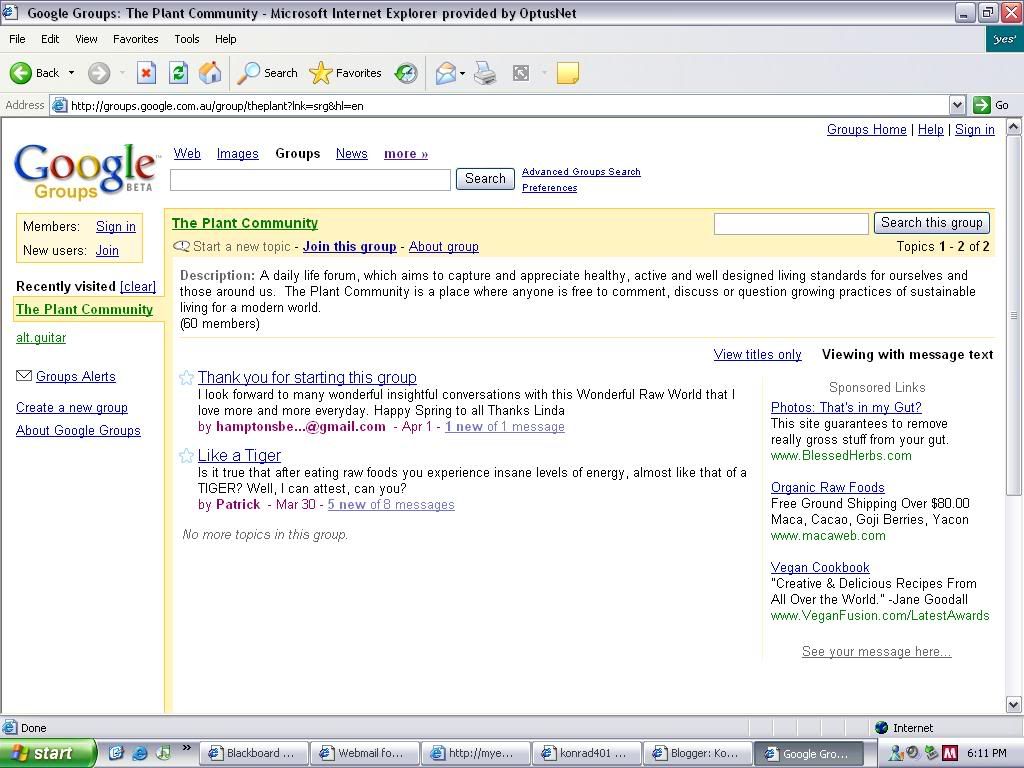Go to the Home page icon
The width and height of the screenshot is (1024, 768).
(210, 73)
